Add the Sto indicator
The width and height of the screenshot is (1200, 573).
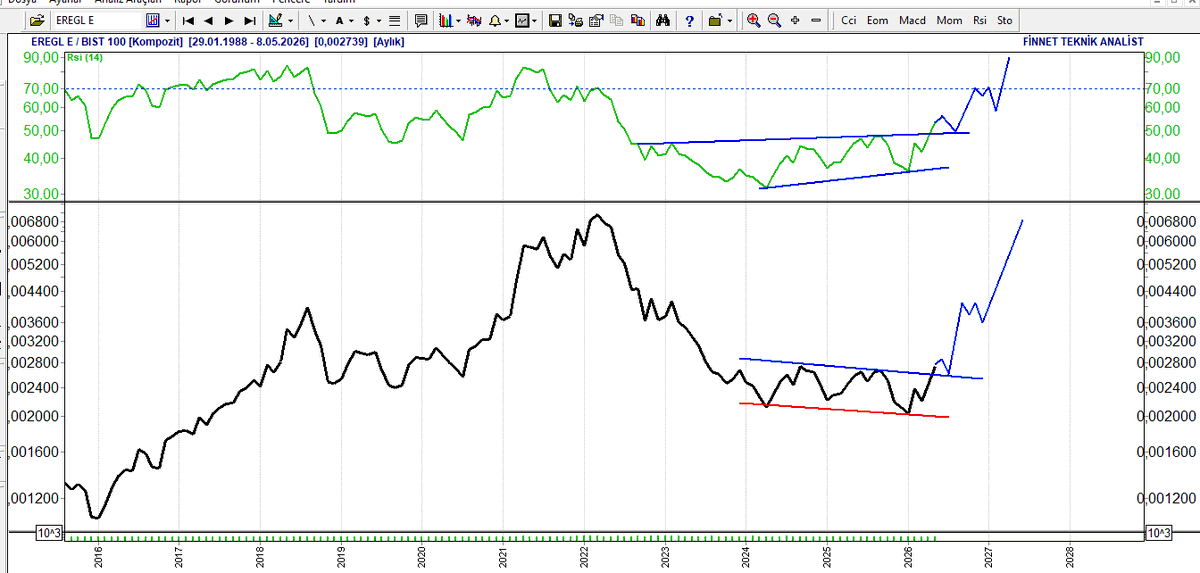pos(1005,20)
